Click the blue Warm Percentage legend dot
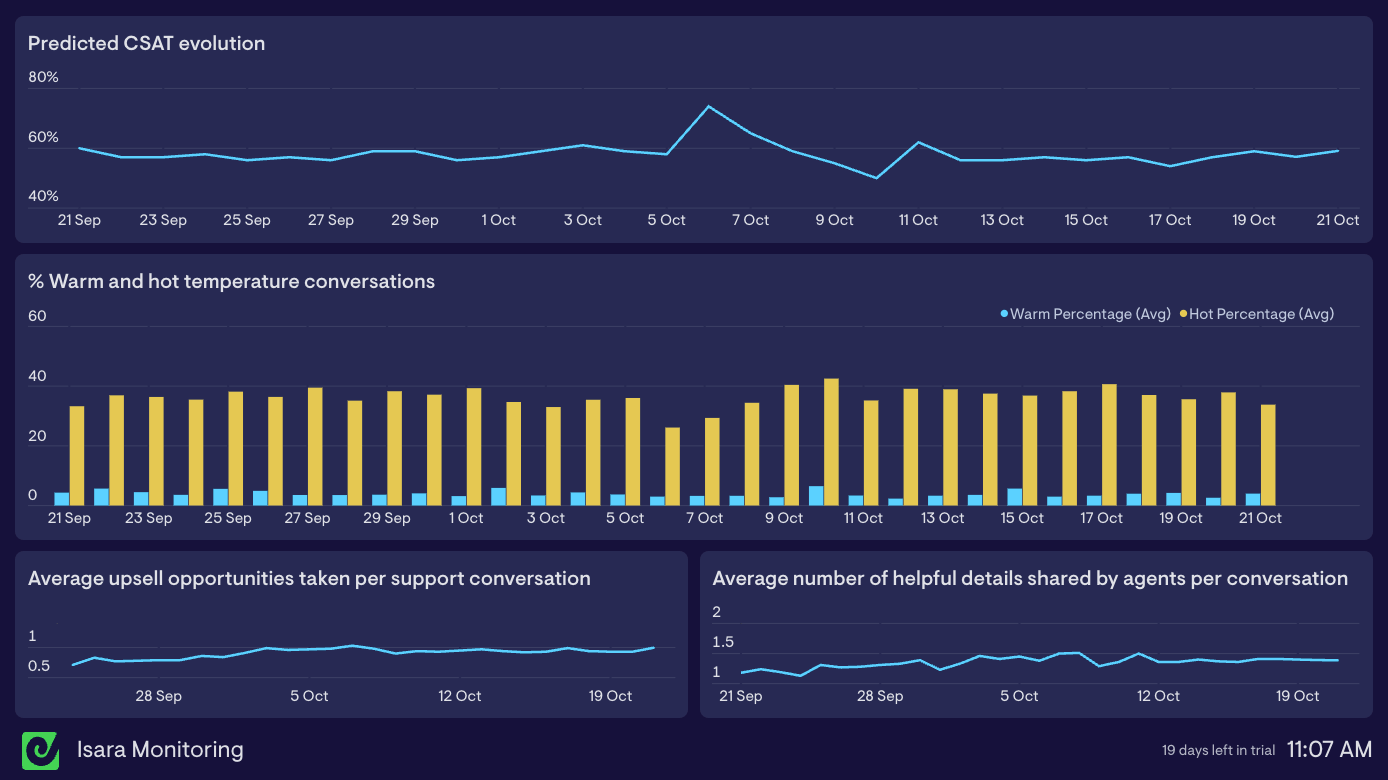 [x=1004, y=313]
